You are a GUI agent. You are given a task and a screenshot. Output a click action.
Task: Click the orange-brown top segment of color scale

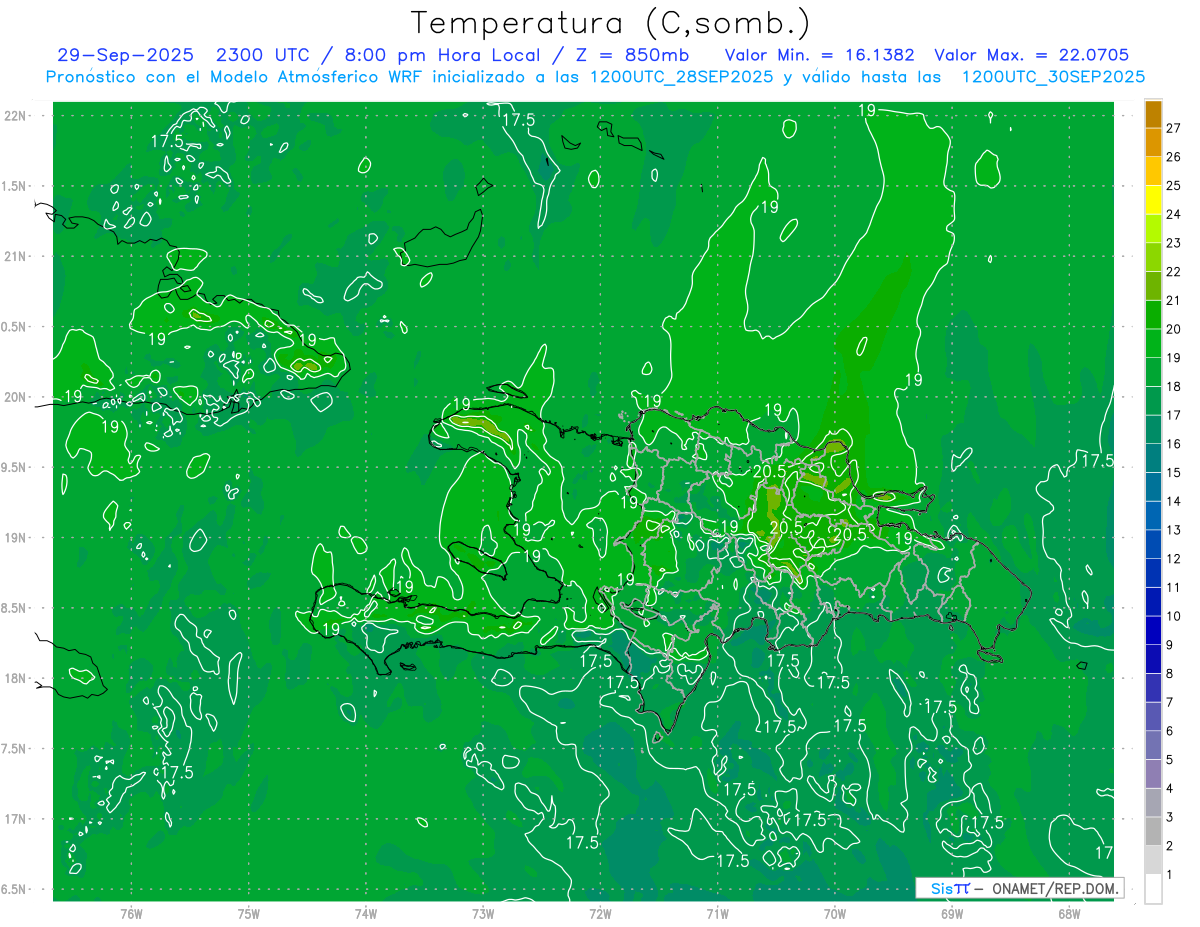click(1153, 114)
